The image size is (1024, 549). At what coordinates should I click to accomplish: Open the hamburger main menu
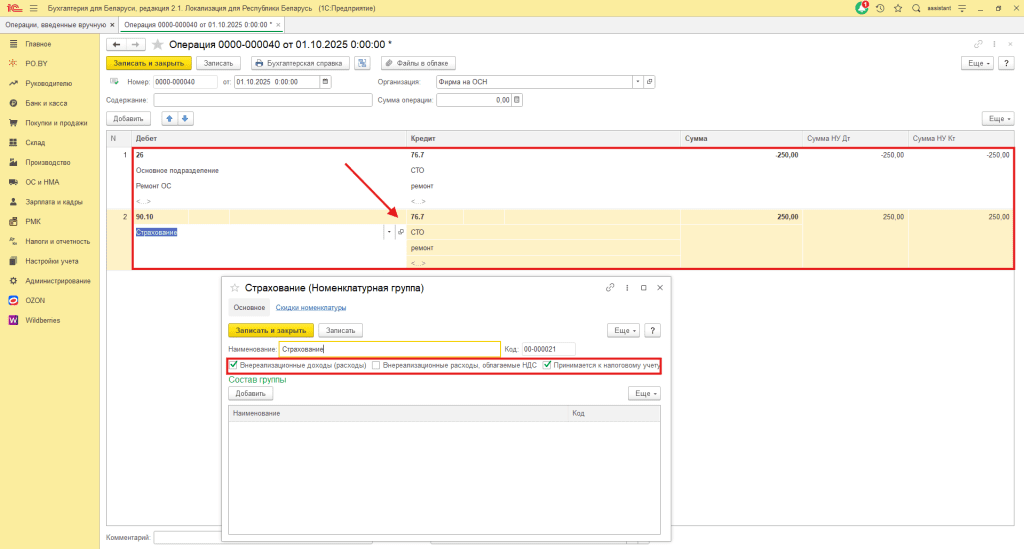tap(33, 8)
